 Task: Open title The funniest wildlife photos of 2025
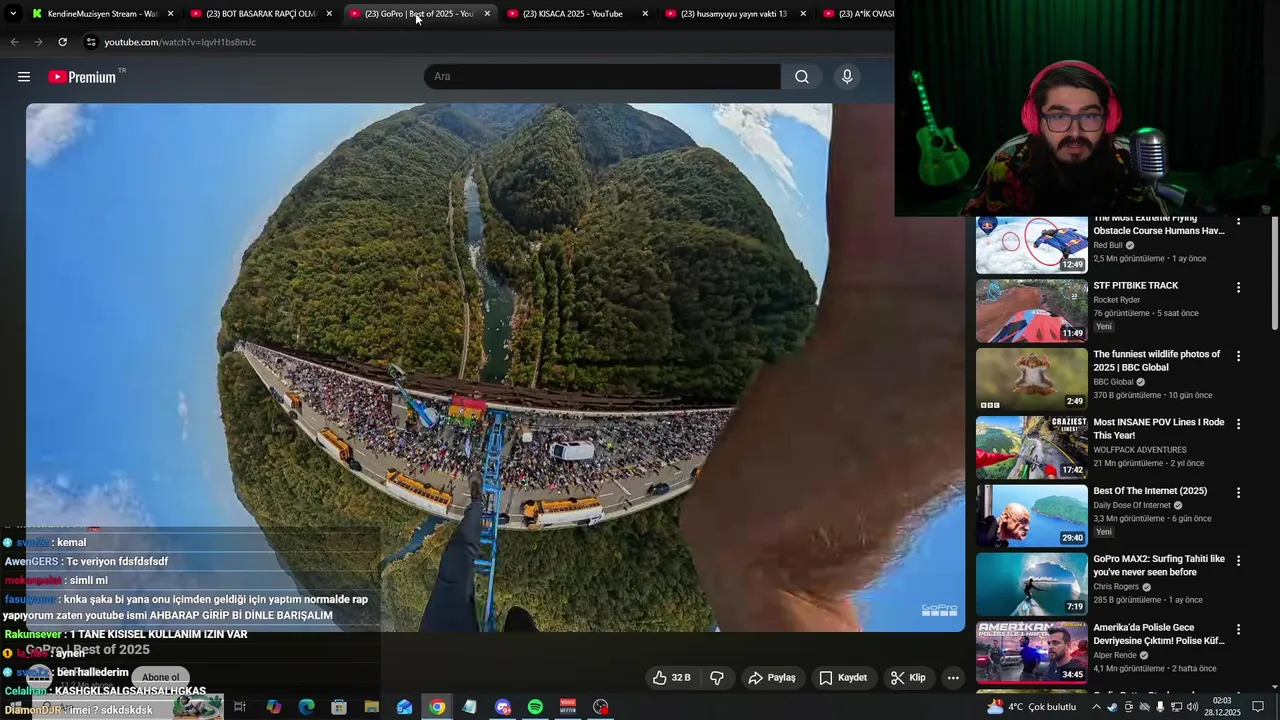pyautogui.click(x=1157, y=361)
